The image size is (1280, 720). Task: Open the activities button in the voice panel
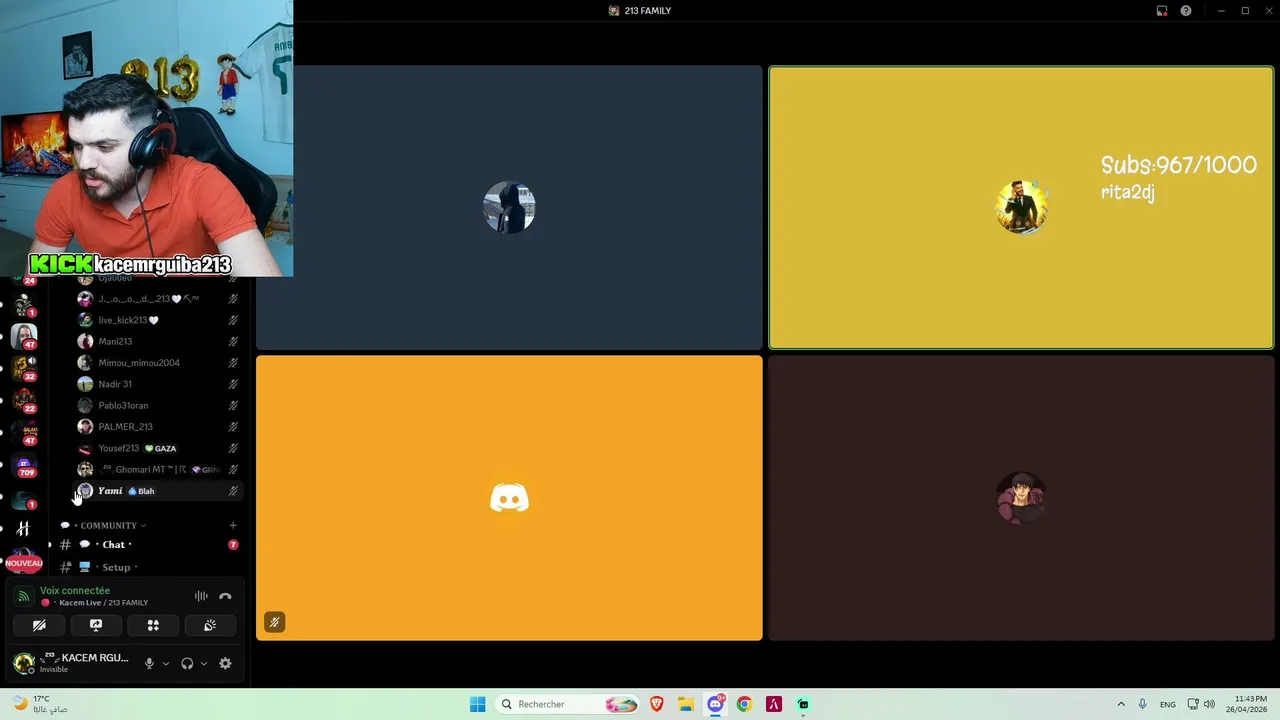[x=153, y=625]
